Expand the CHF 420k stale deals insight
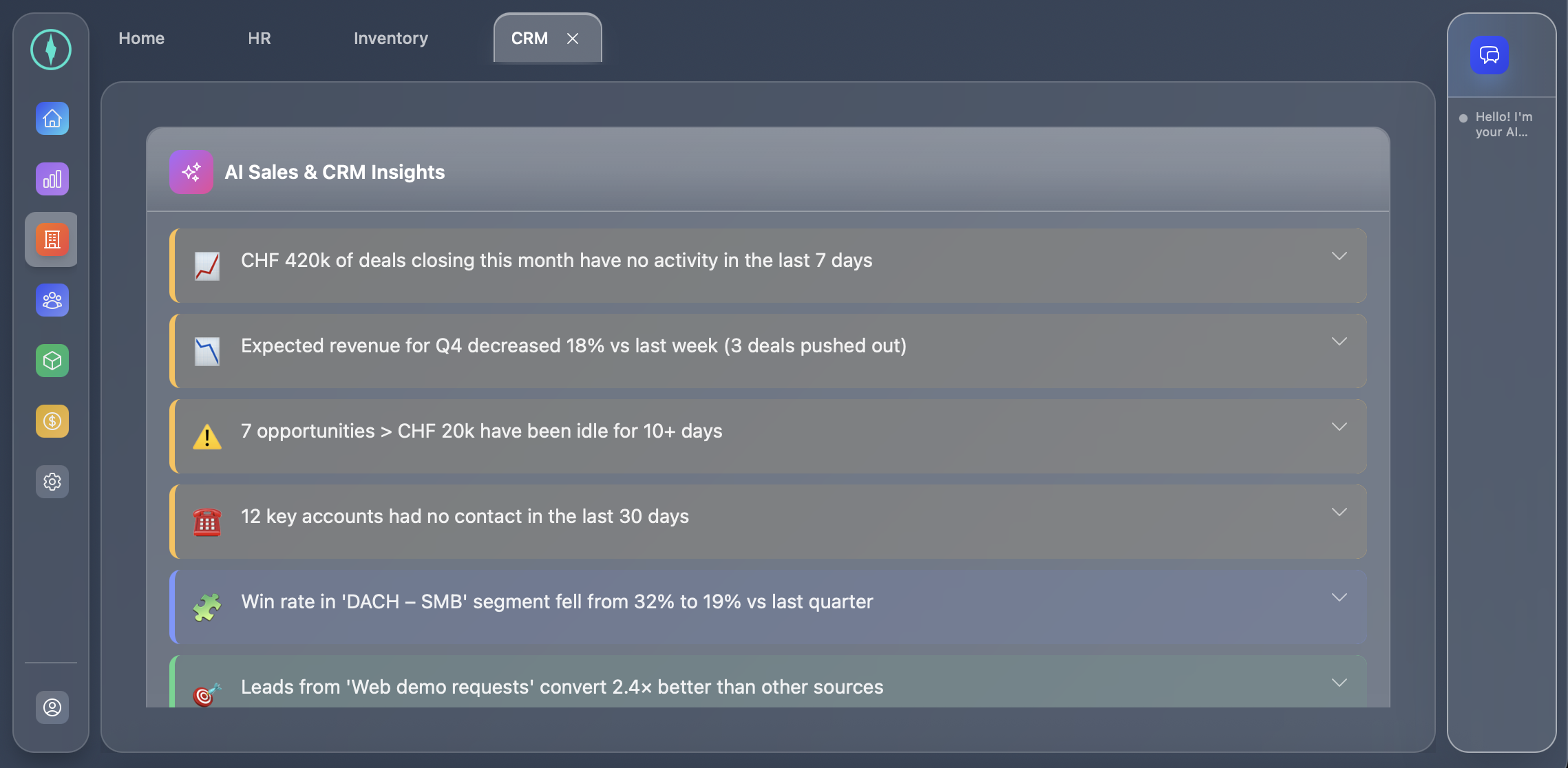Viewport: 1568px width, 768px height. point(1339,256)
